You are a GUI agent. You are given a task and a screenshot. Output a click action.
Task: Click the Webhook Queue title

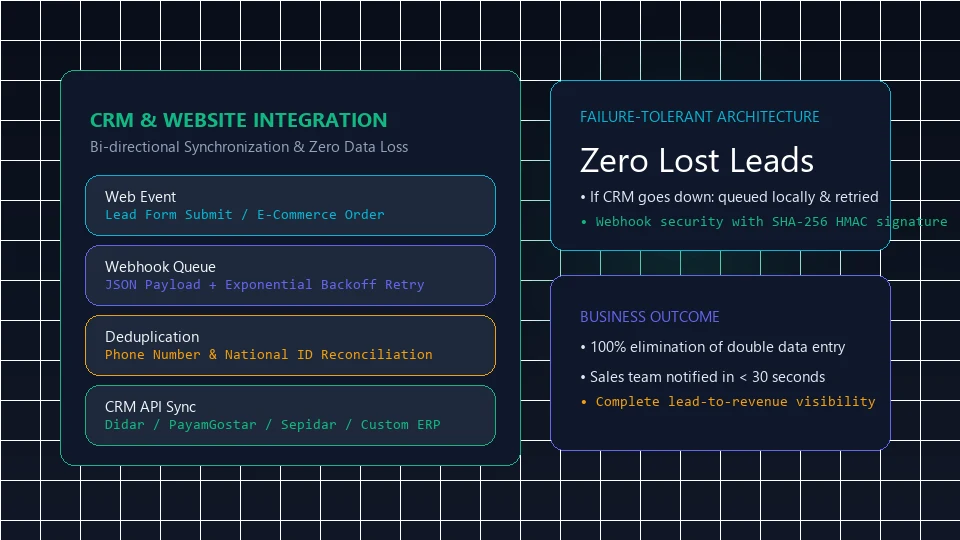[160, 267]
